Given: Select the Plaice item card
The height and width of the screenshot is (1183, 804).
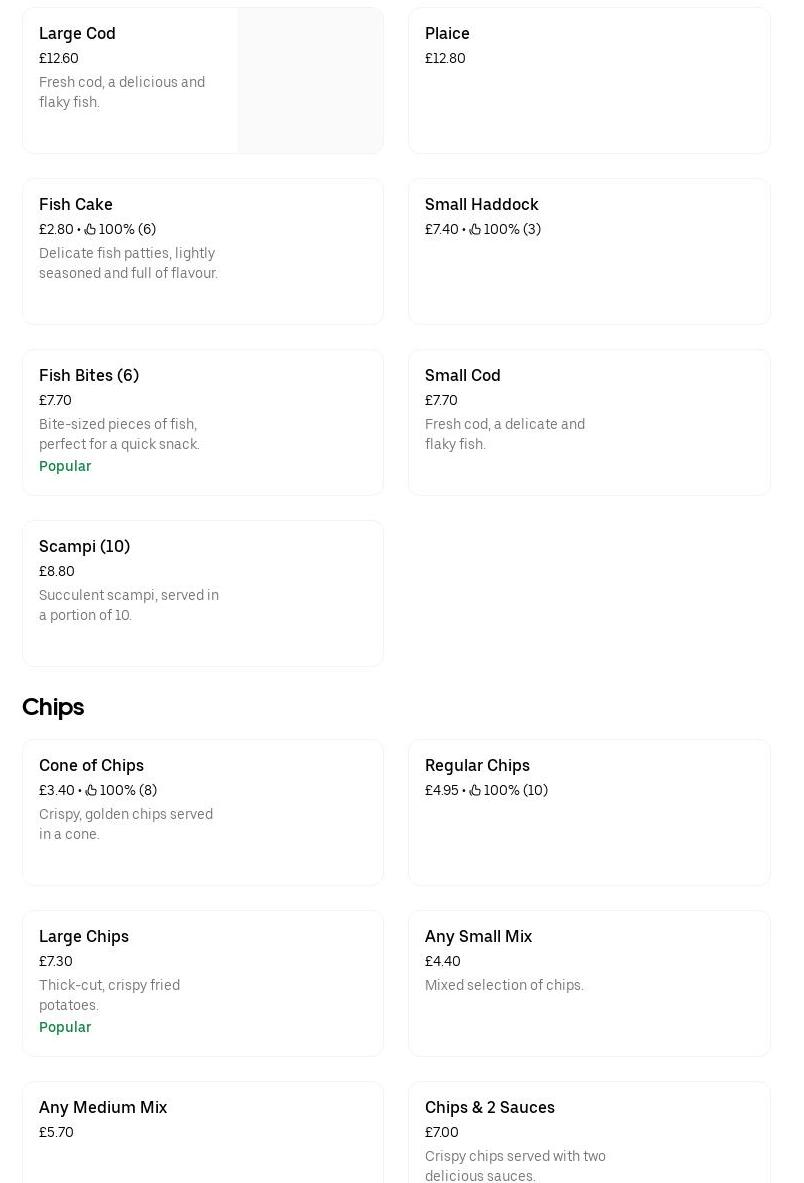Looking at the screenshot, I should 589,80.
